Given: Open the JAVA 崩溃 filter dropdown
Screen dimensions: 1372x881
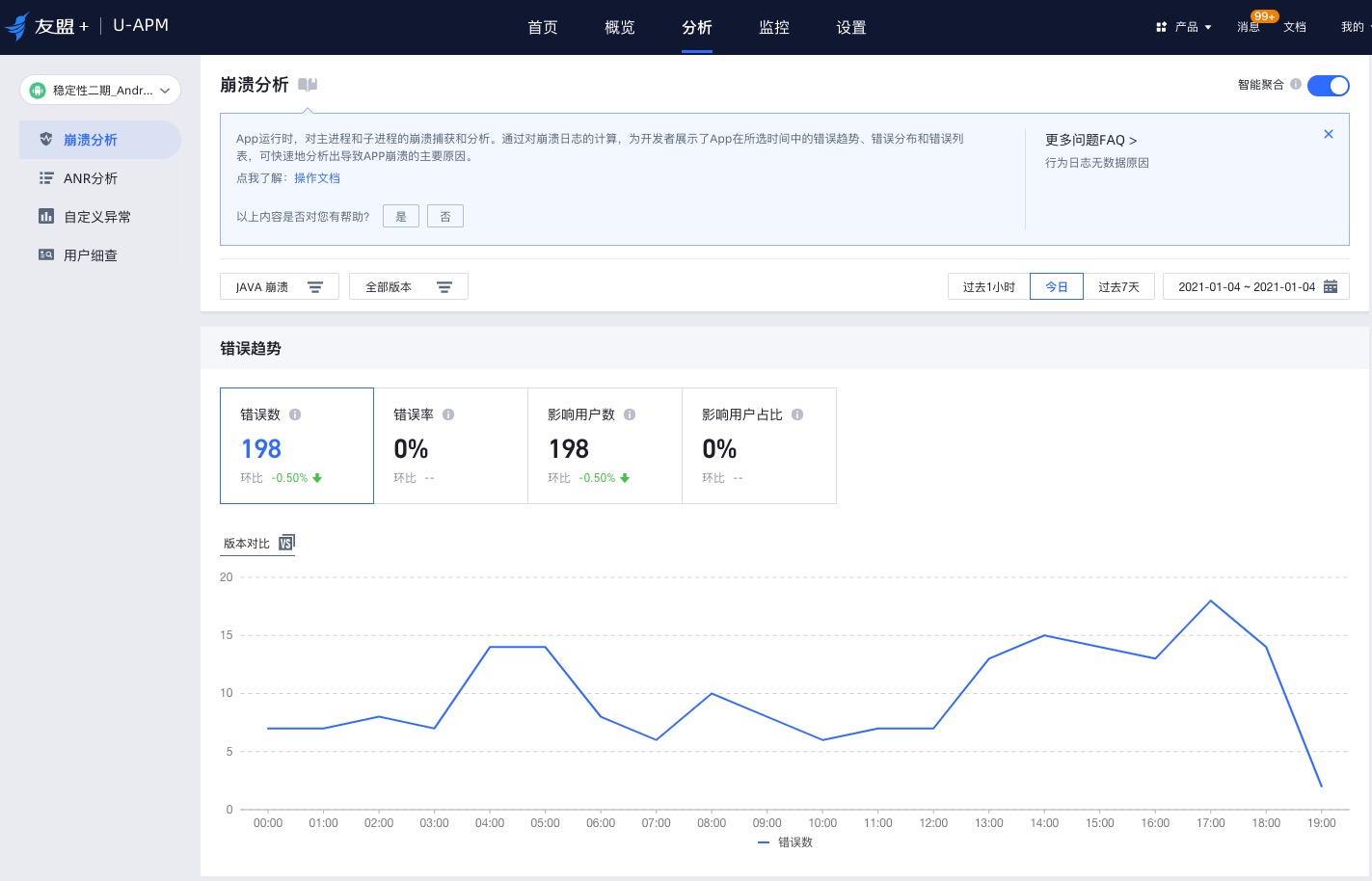Looking at the screenshot, I should [280, 286].
